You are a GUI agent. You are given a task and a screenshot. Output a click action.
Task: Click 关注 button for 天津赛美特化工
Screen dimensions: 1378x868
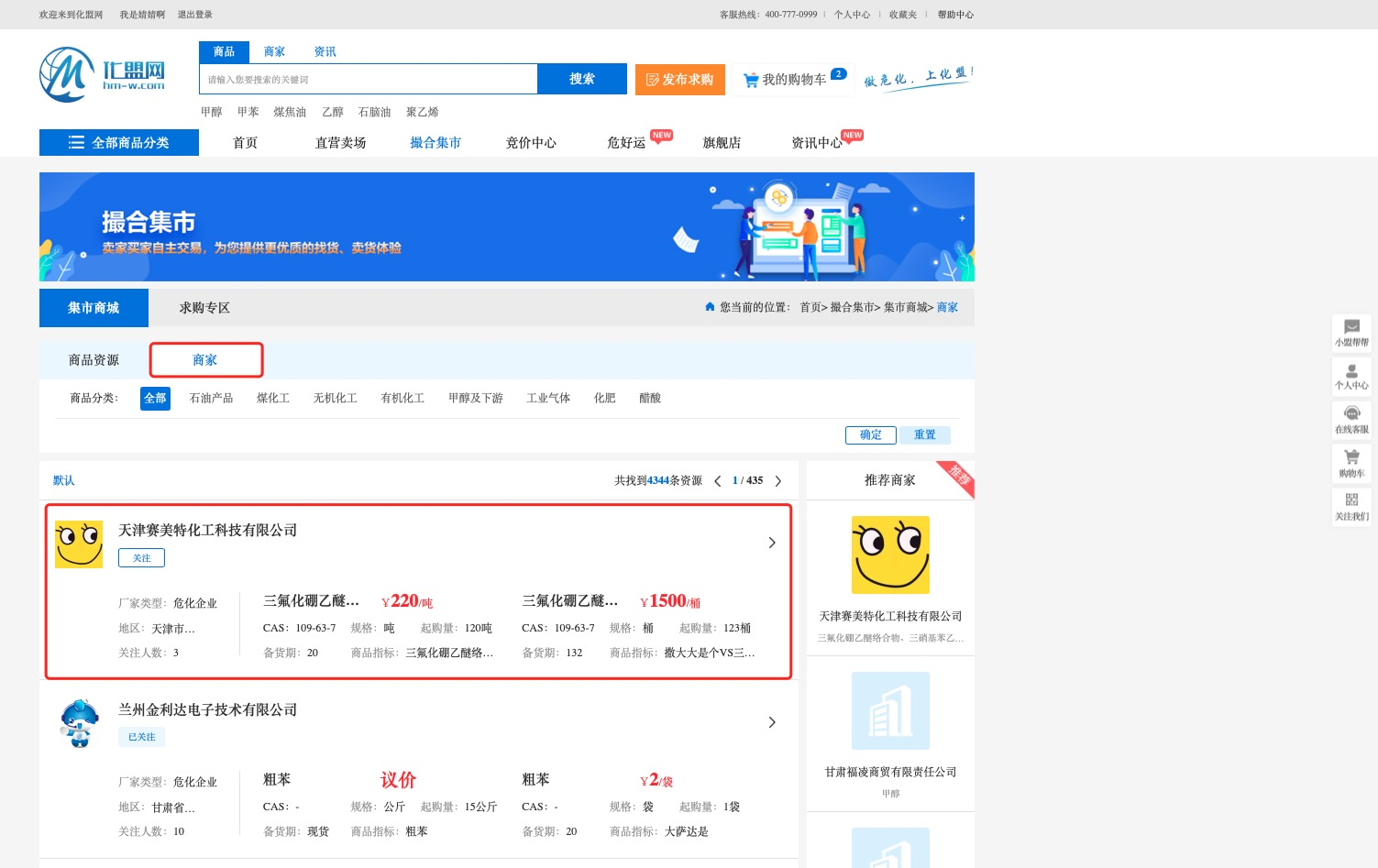point(141,558)
